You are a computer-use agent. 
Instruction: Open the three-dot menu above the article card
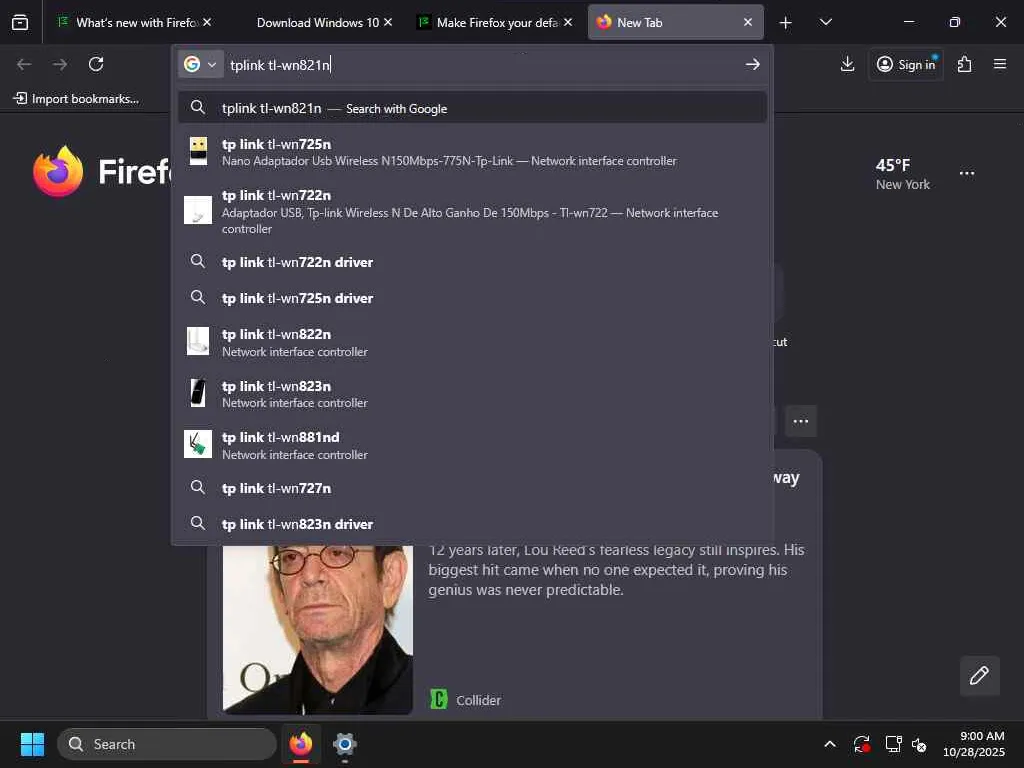[x=801, y=421]
